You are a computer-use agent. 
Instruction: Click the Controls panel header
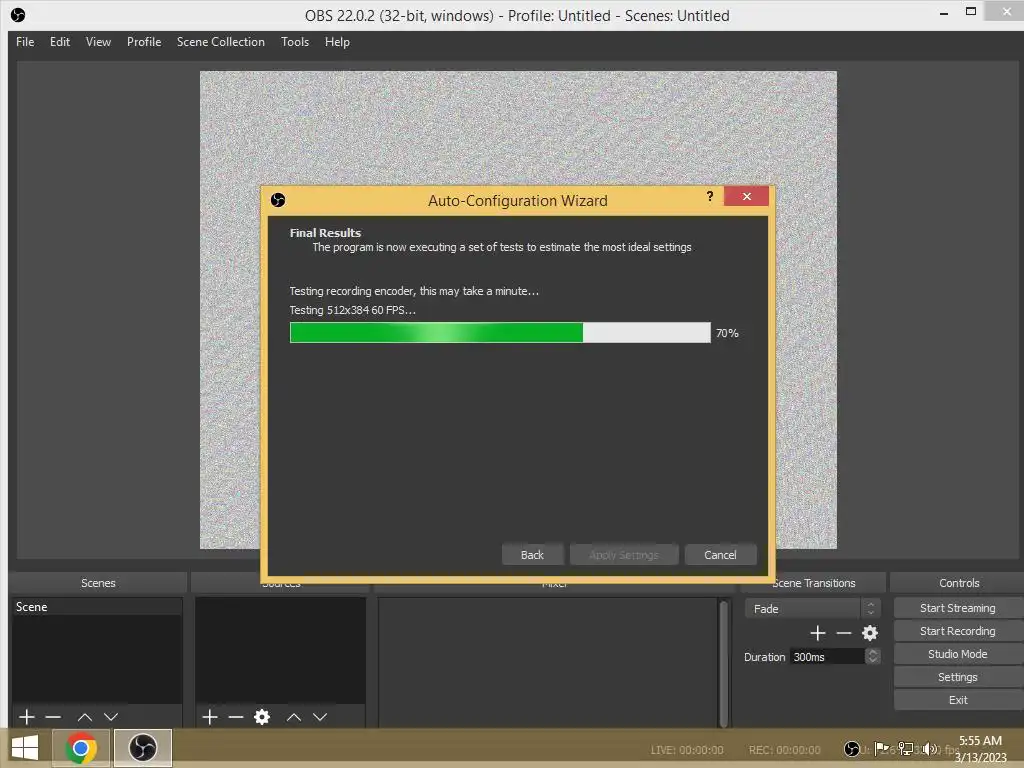(x=959, y=583)
